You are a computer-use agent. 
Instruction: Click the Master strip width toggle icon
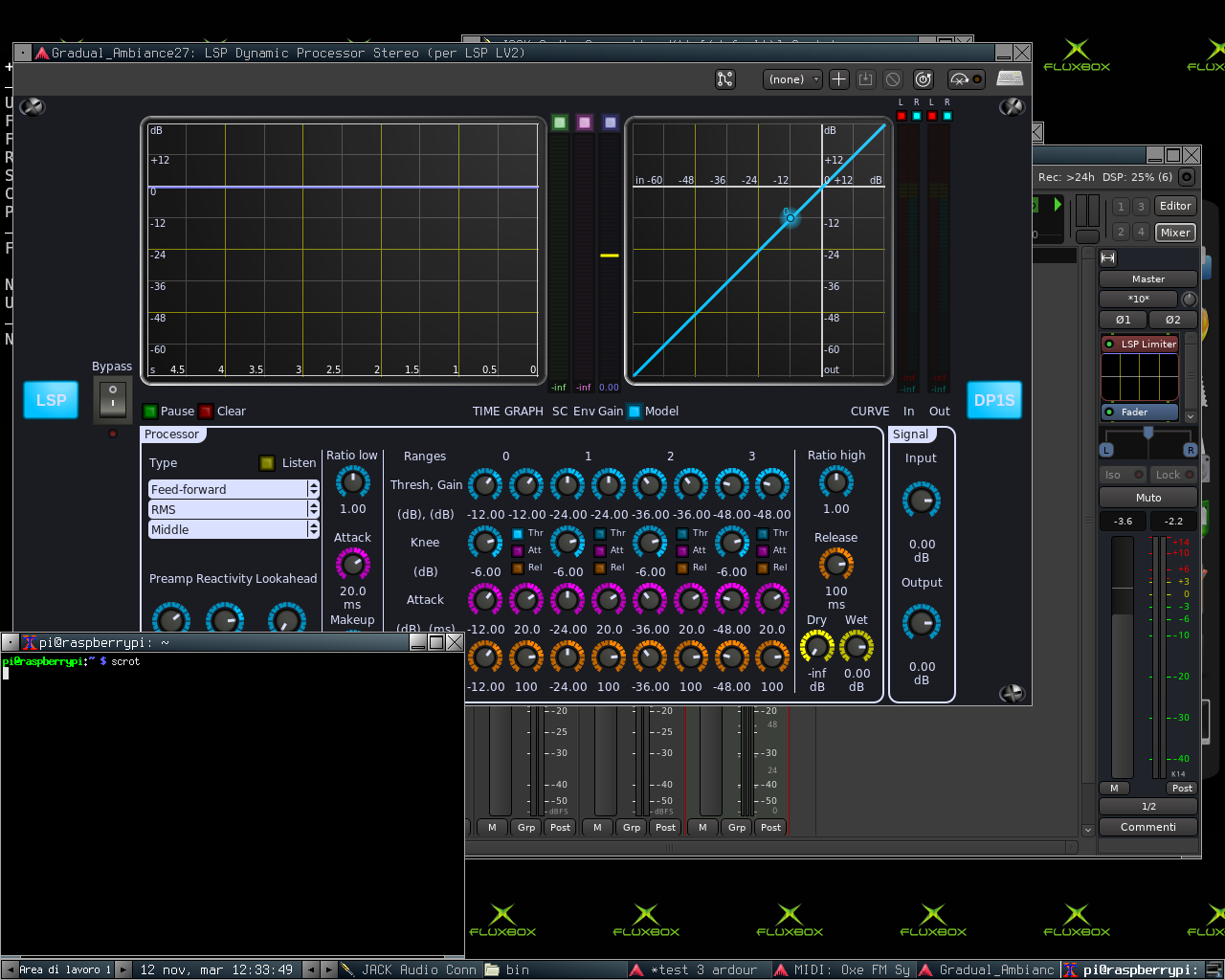click(1108, 257)
